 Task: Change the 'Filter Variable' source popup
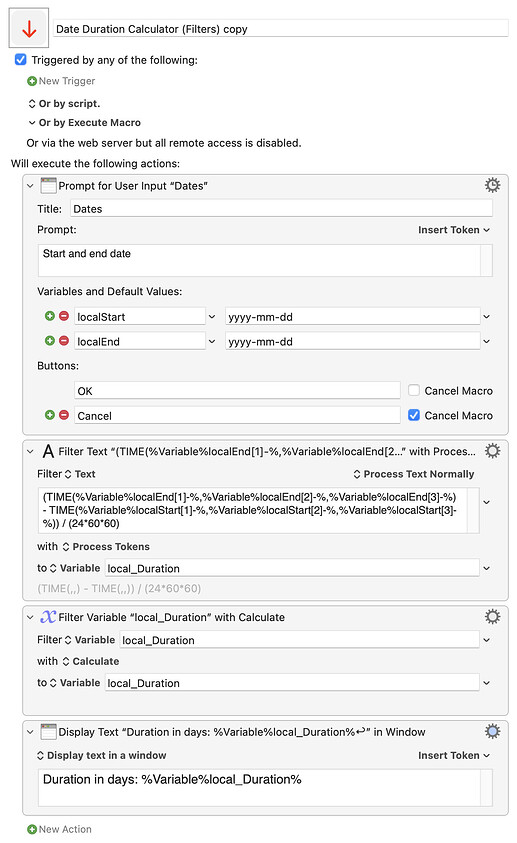pos(89,640)
